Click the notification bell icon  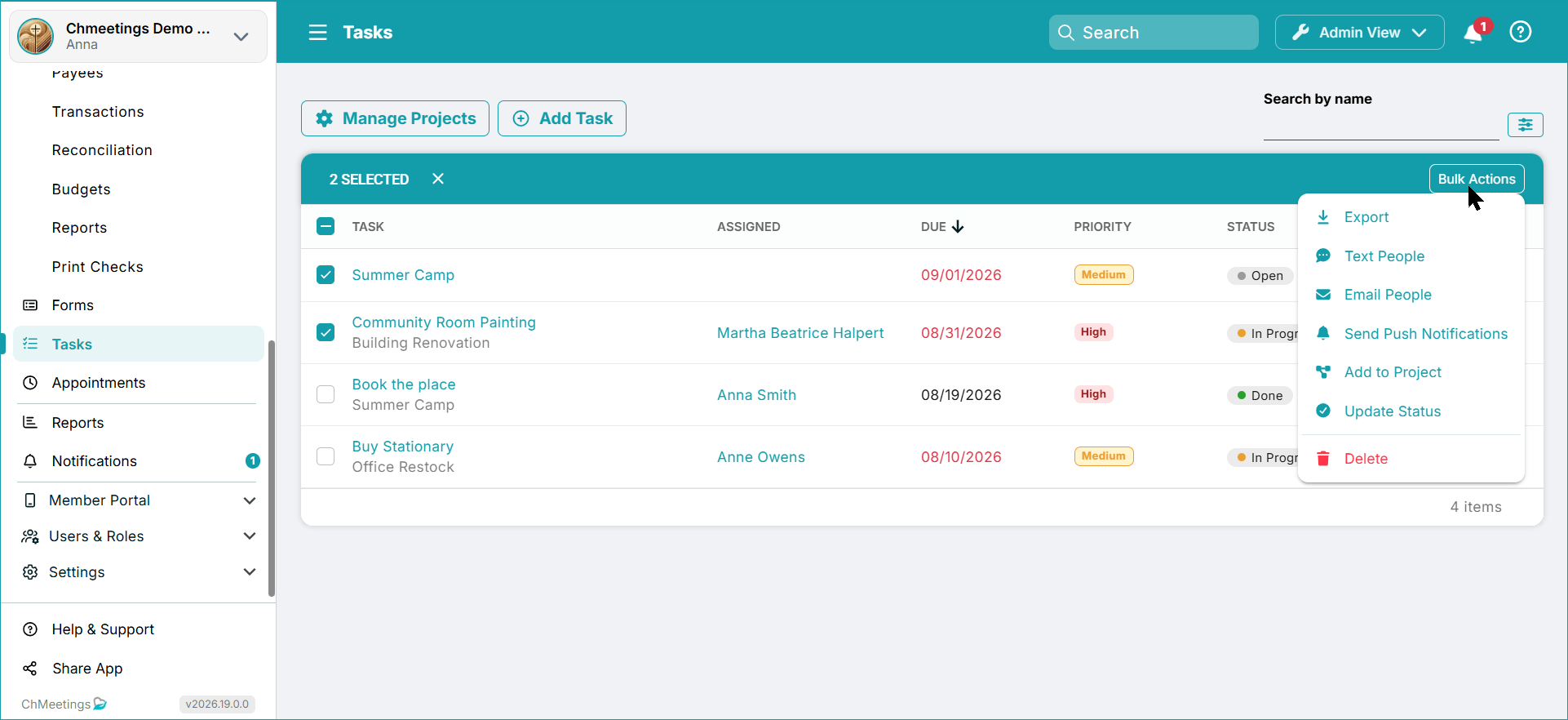pos(1473,33)
